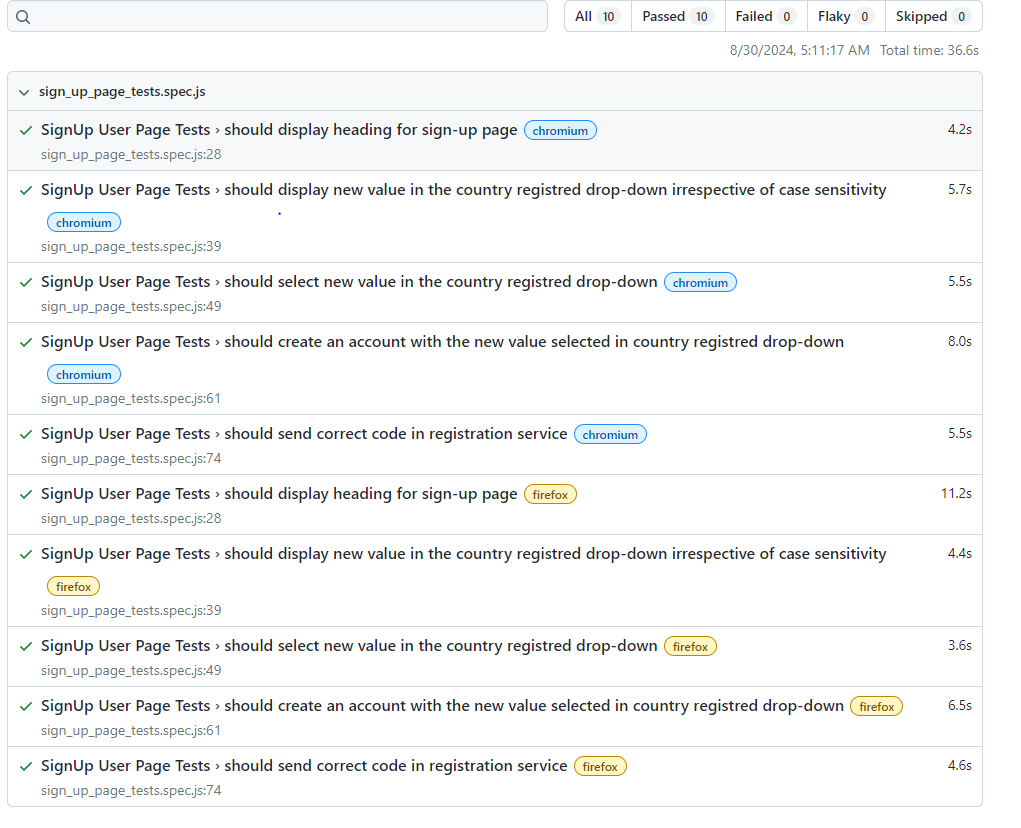Filter by Failed tests
This screenshot has width=1021, height=828.
(766, 16)
